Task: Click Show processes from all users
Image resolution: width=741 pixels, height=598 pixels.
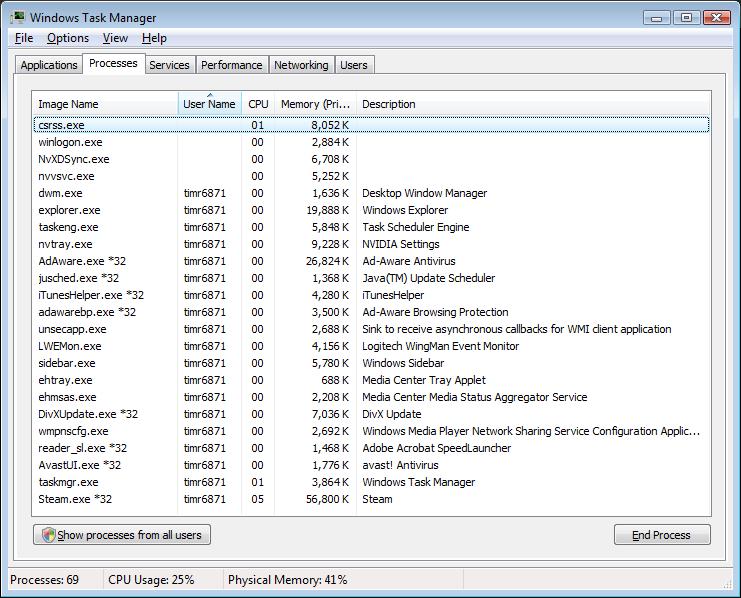Action: (122, 535)
